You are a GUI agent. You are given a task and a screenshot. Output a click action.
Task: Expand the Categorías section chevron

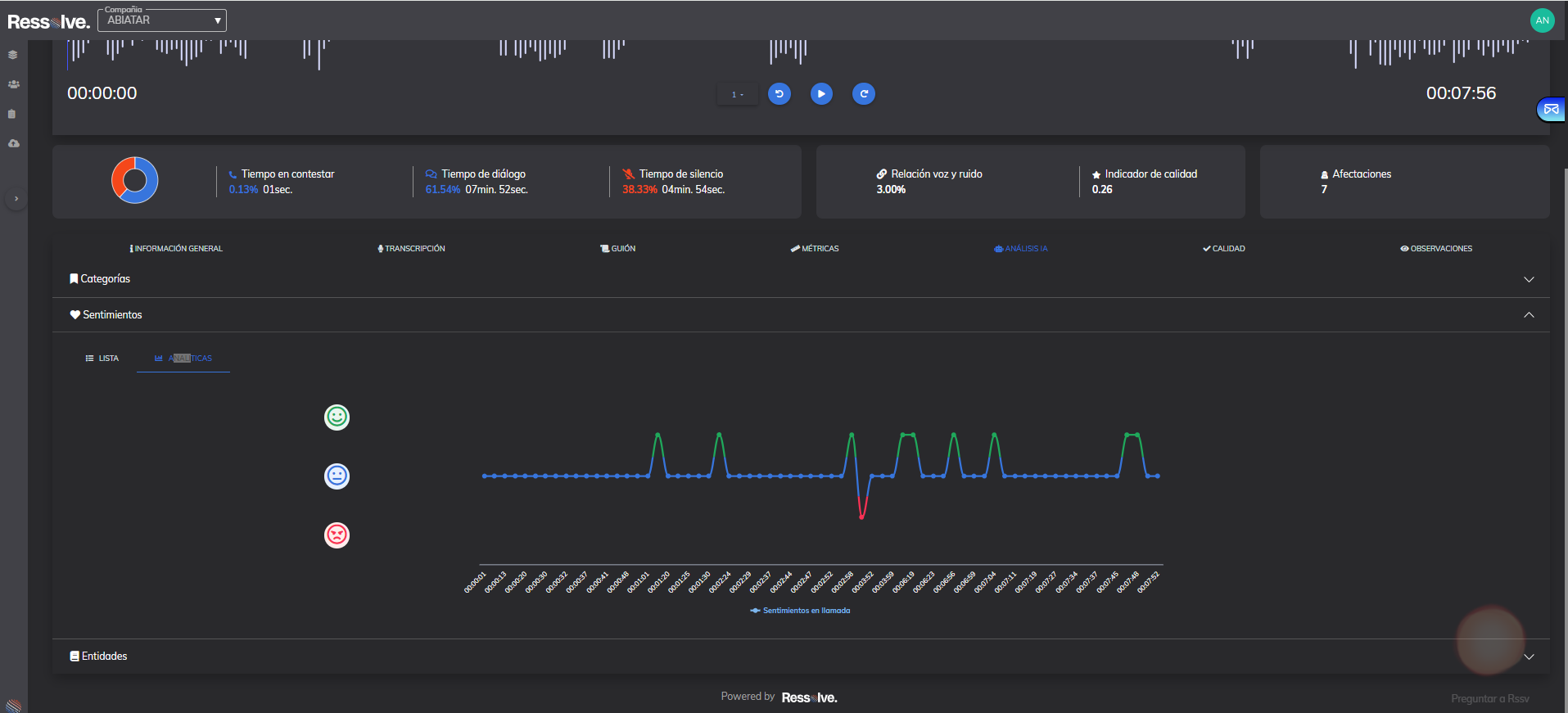tap(1529, 280)
